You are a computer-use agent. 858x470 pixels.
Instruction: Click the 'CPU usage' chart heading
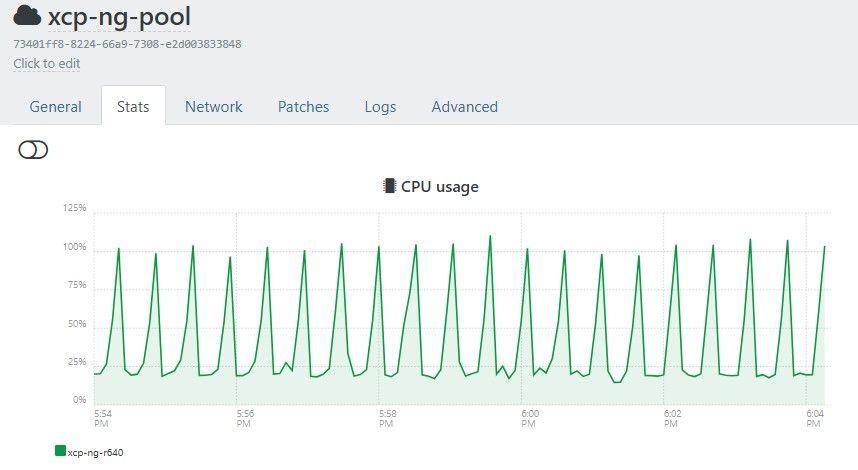pos(439,186)
